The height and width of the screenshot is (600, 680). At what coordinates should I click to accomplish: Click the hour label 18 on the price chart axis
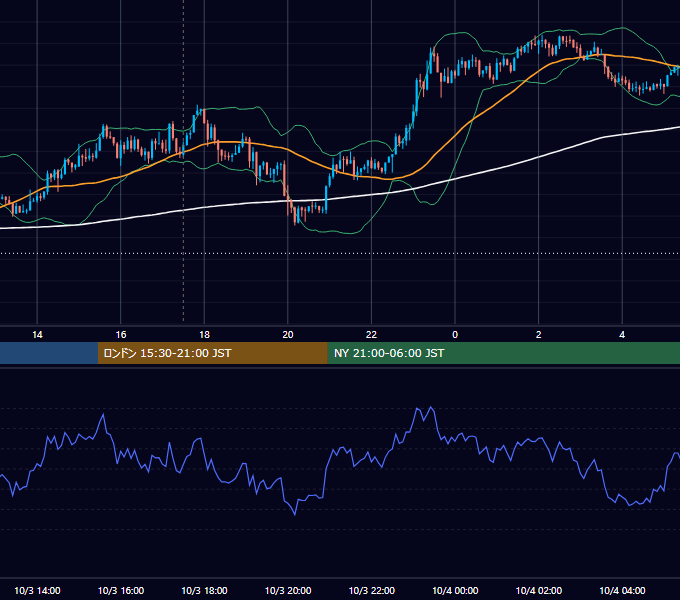click(204, 335)
